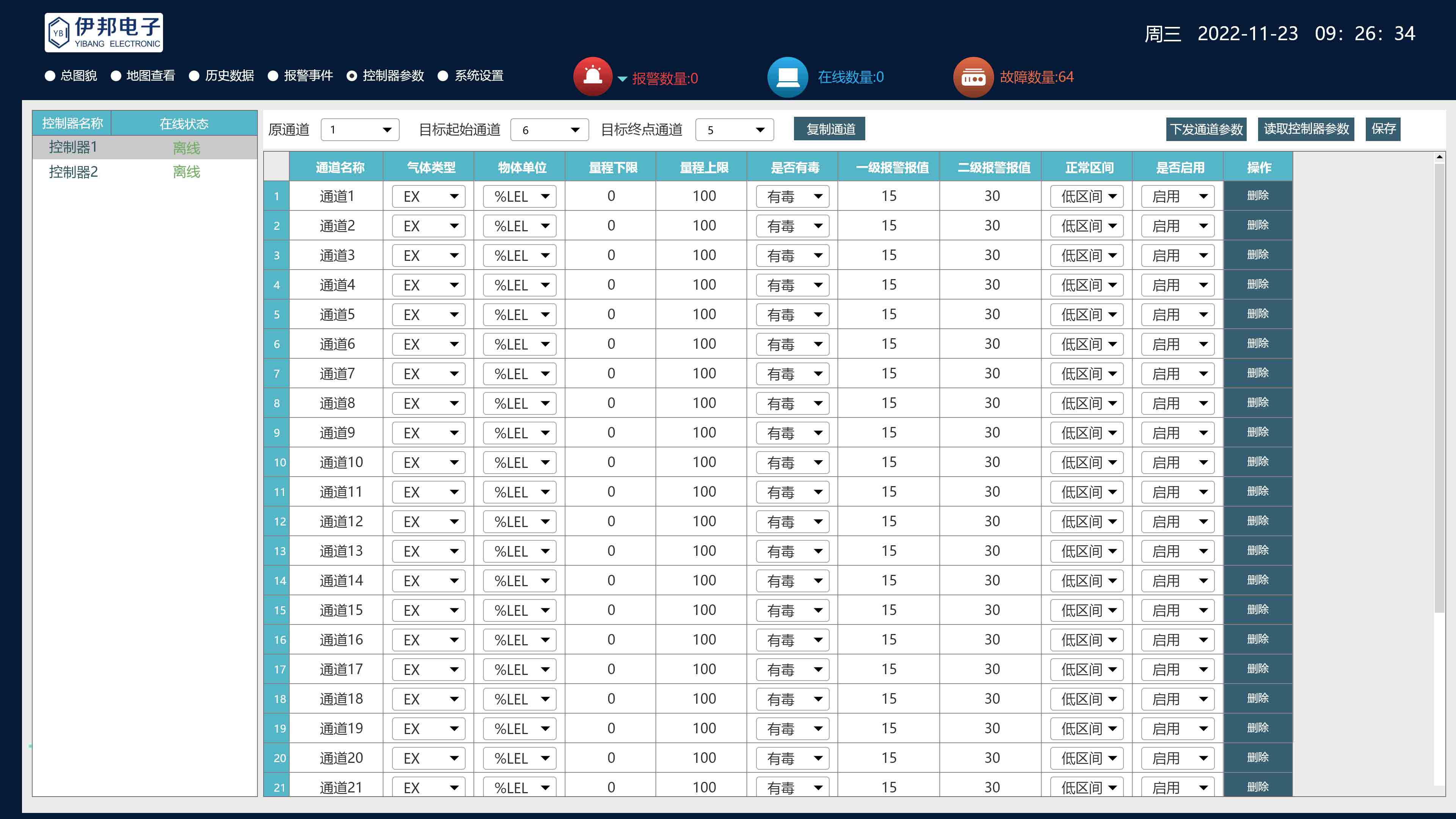This screenshot has width=1456, height=819.
Task: Select the 总图貌 radio button
Action: tap(50, 76)
